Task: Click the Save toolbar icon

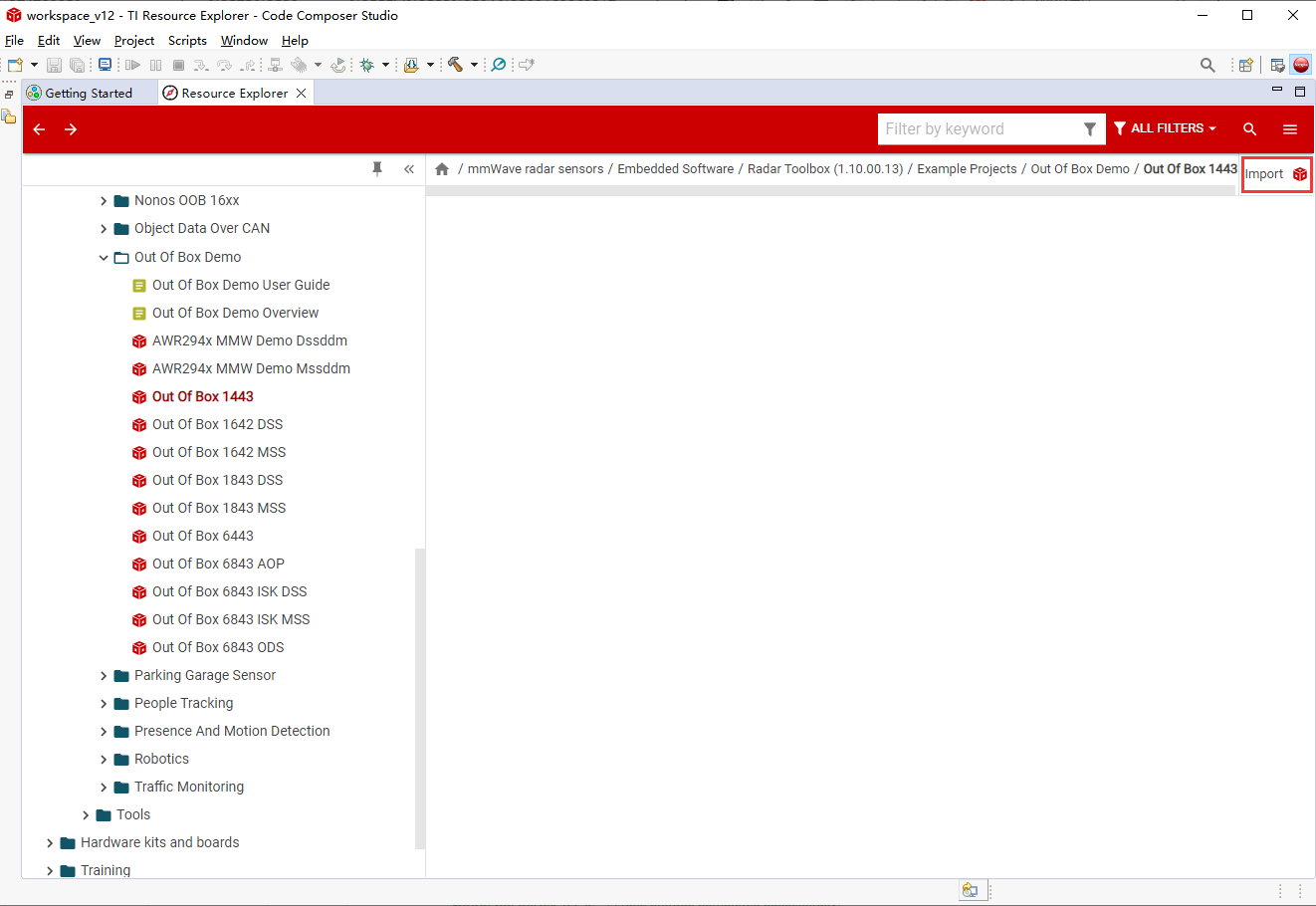Action: [x=54, y=65]
